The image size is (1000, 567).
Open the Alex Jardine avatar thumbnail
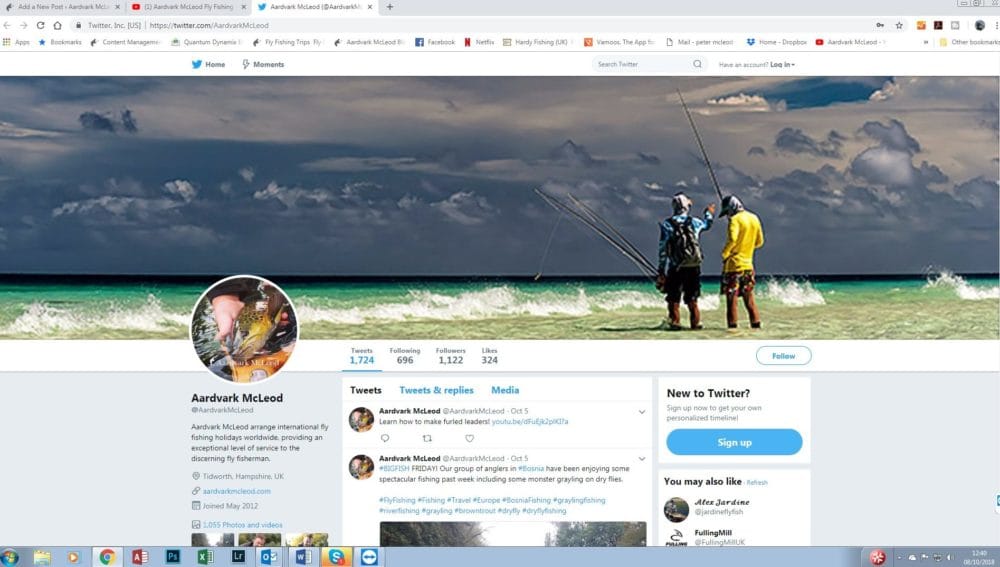[676, 510]
